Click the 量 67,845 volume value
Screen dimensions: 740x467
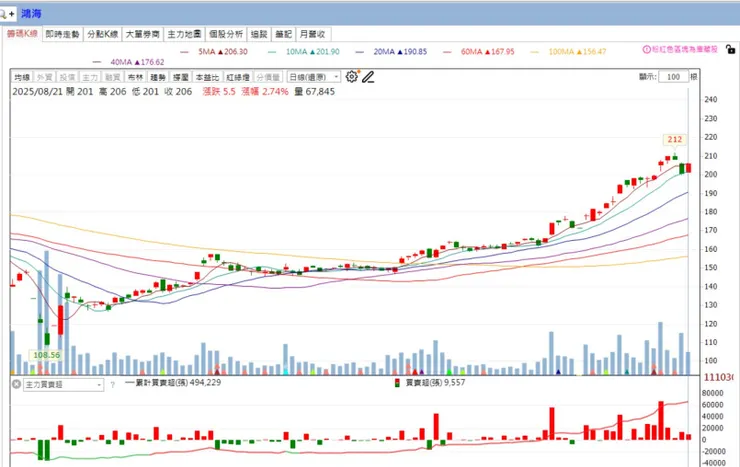pos(315,92)
